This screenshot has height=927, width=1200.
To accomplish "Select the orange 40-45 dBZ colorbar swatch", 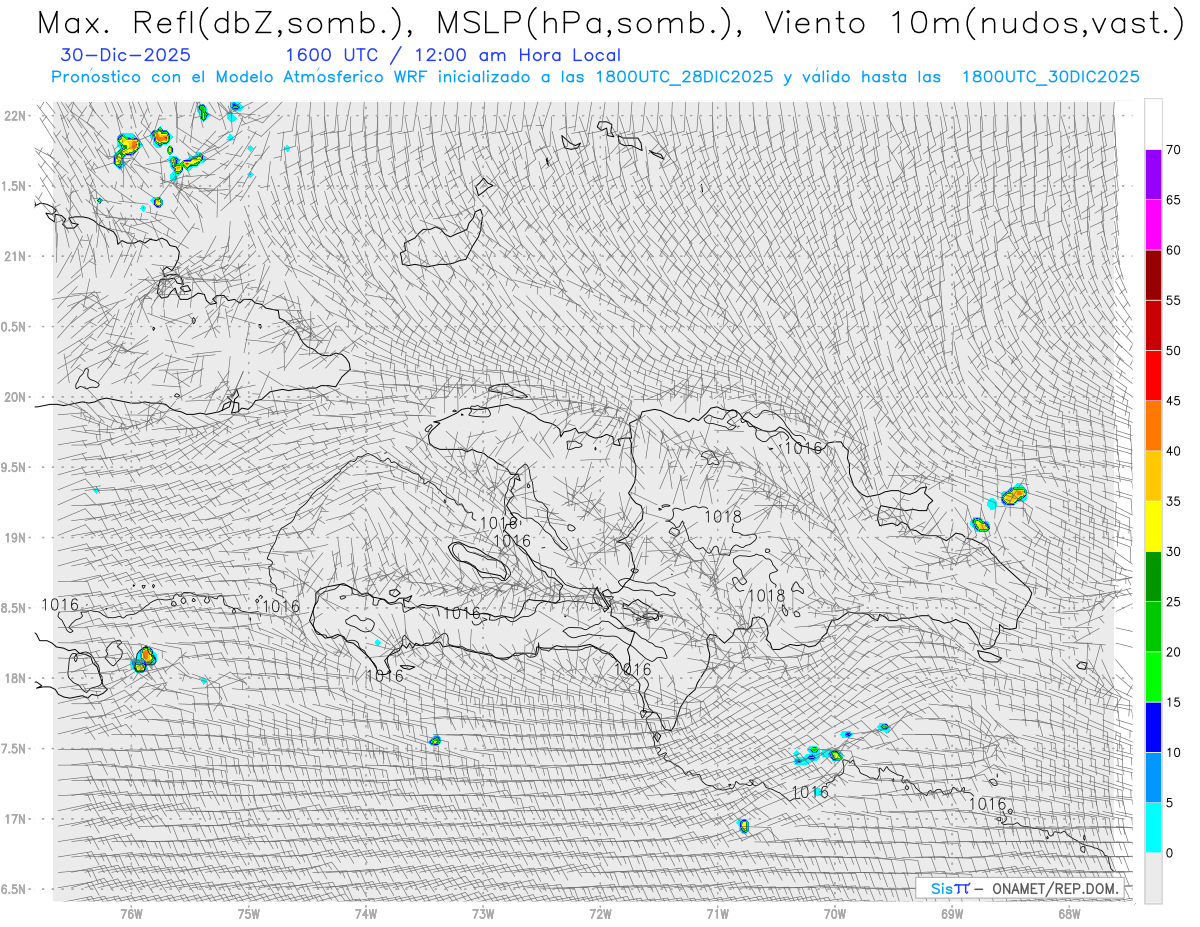I will (x=1153, y=426).
